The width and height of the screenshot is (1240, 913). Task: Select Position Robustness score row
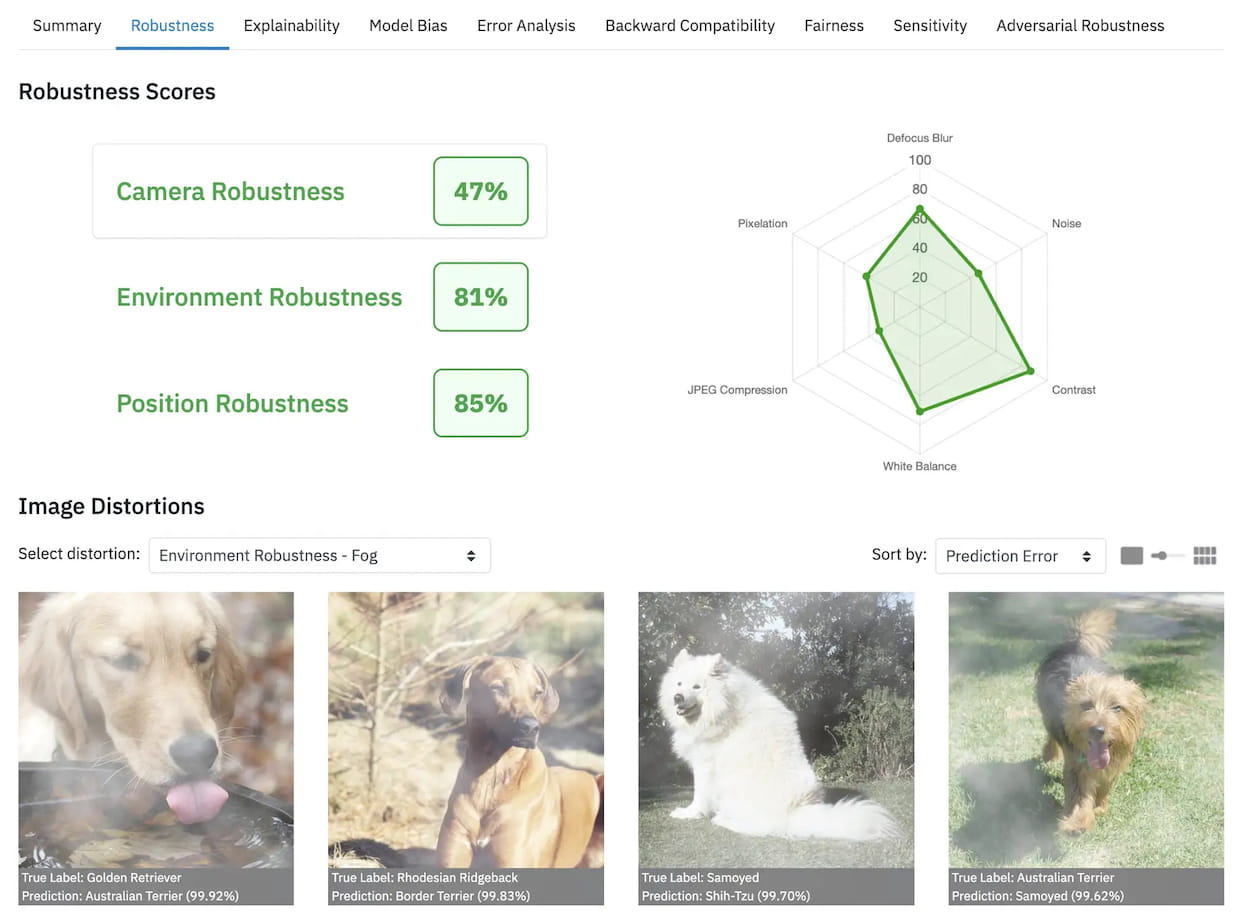click(320, 403)
